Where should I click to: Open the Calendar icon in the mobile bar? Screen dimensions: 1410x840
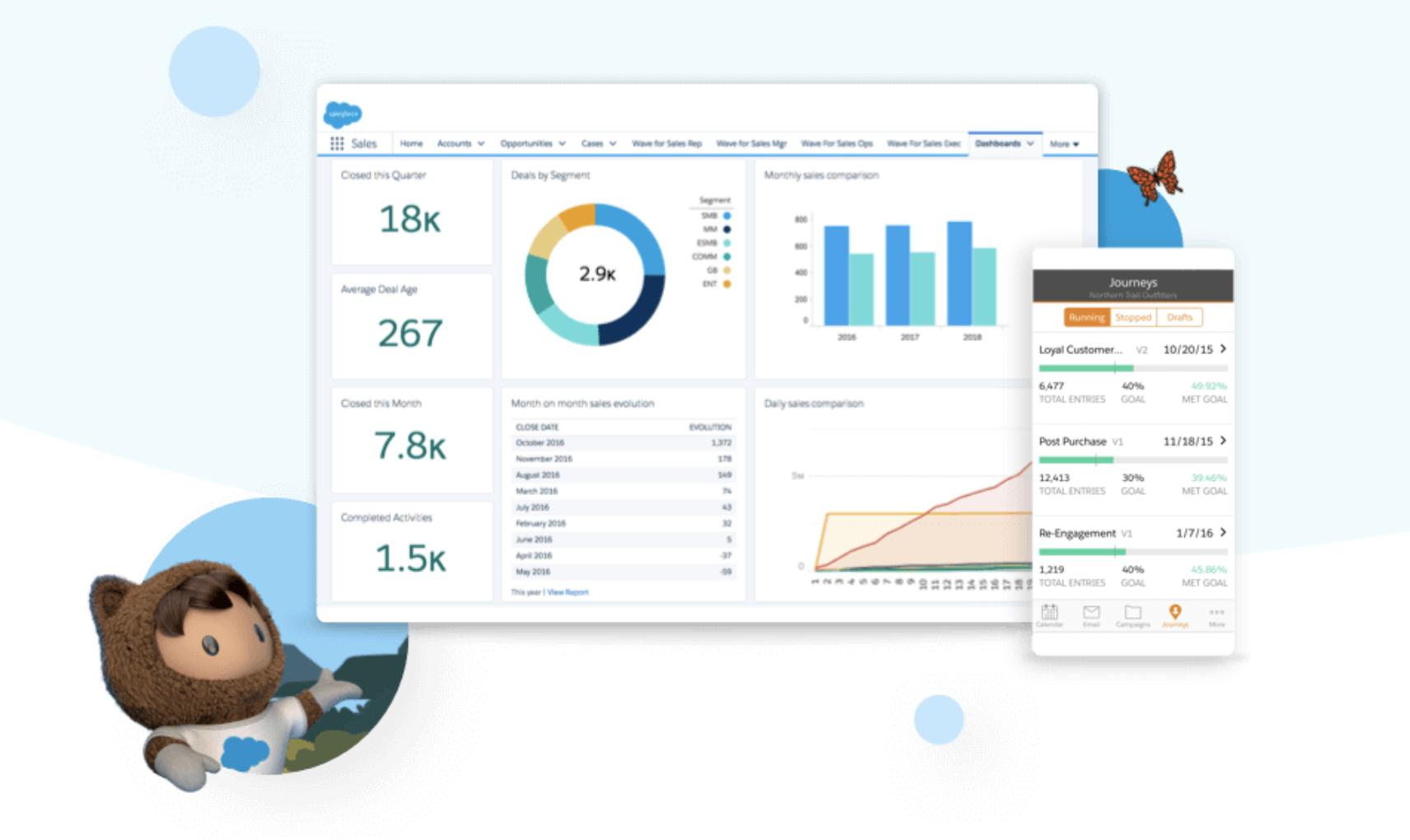[1049, 612]
